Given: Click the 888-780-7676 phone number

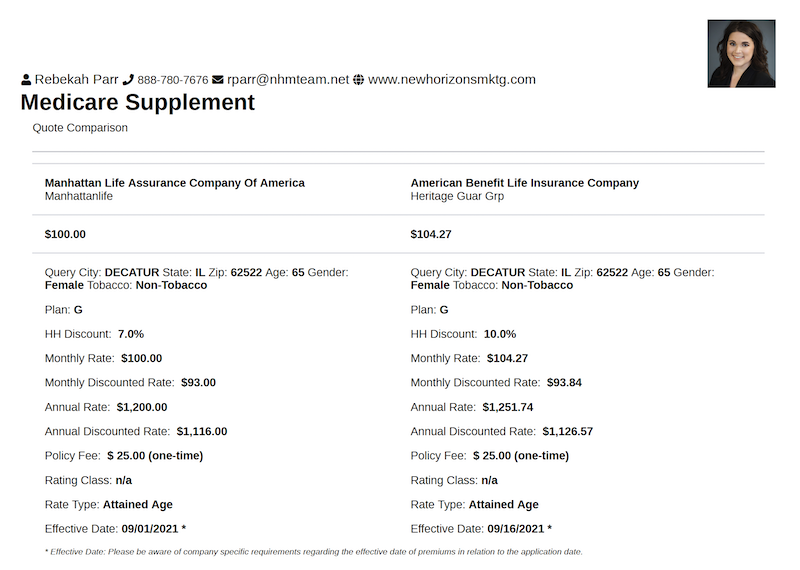Looking at the screenshot, I should (x=173, y=80).
